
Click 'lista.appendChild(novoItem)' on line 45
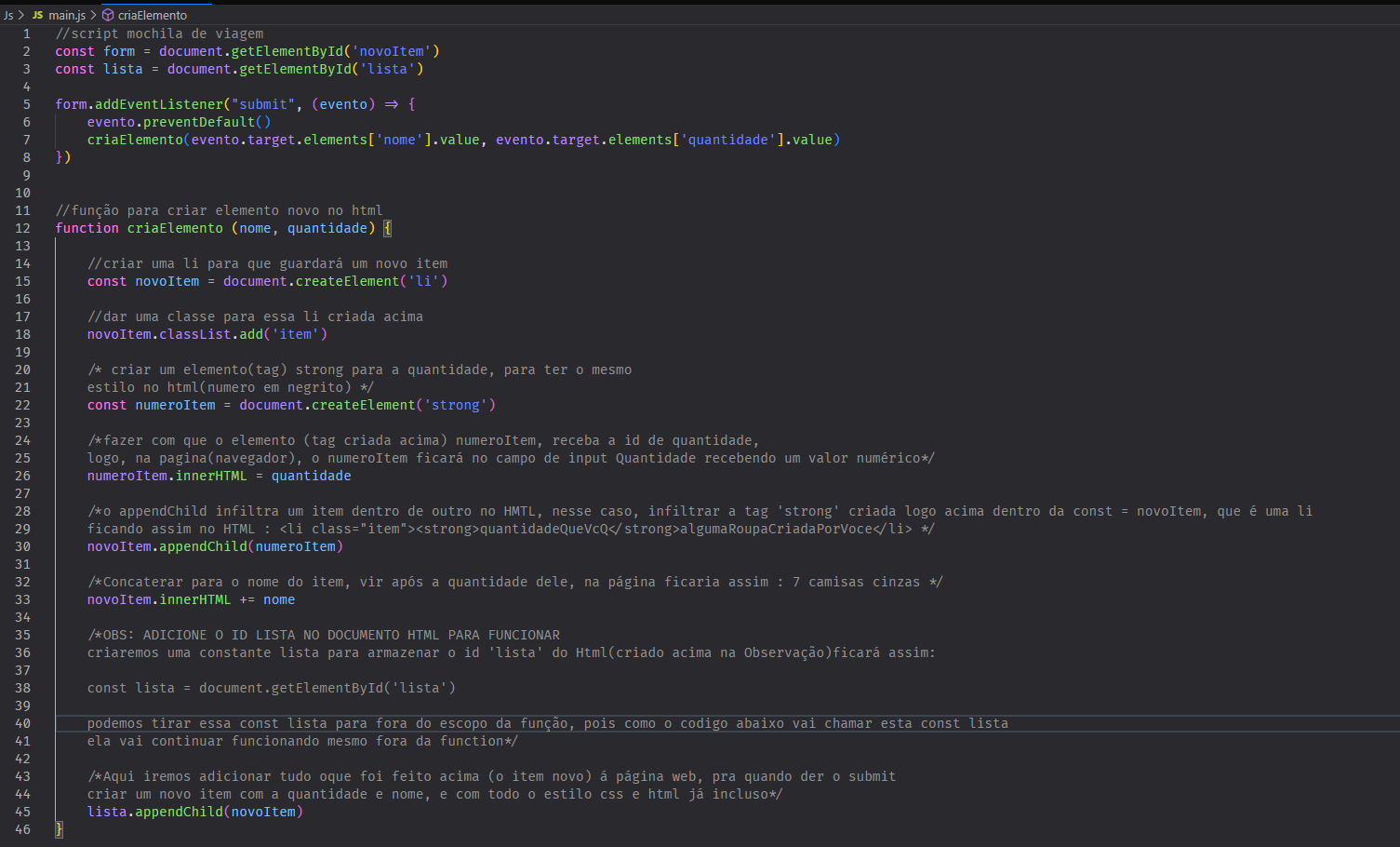pos(195,812)
